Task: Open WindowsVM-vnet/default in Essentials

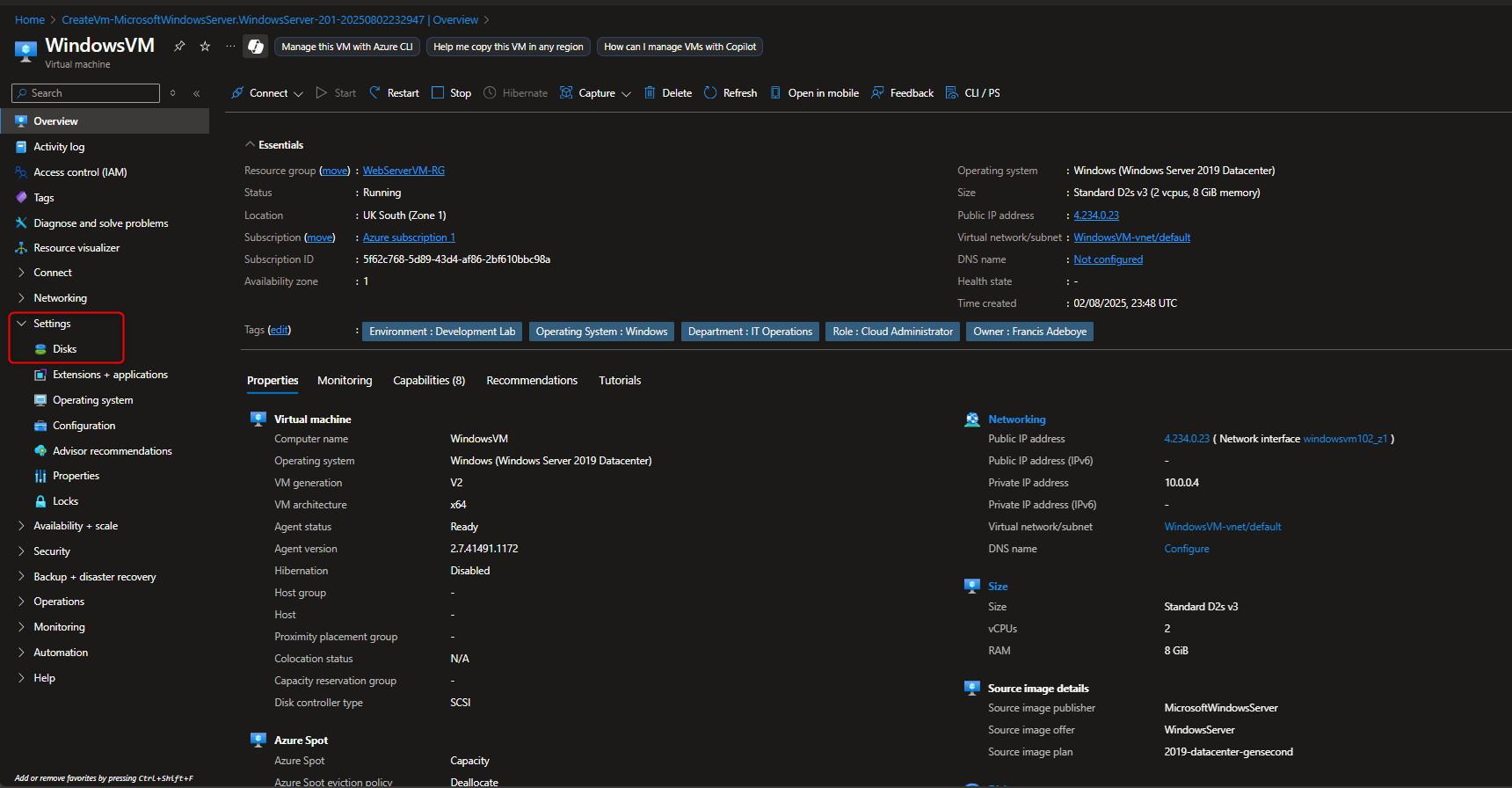Action: (1132, 237)
